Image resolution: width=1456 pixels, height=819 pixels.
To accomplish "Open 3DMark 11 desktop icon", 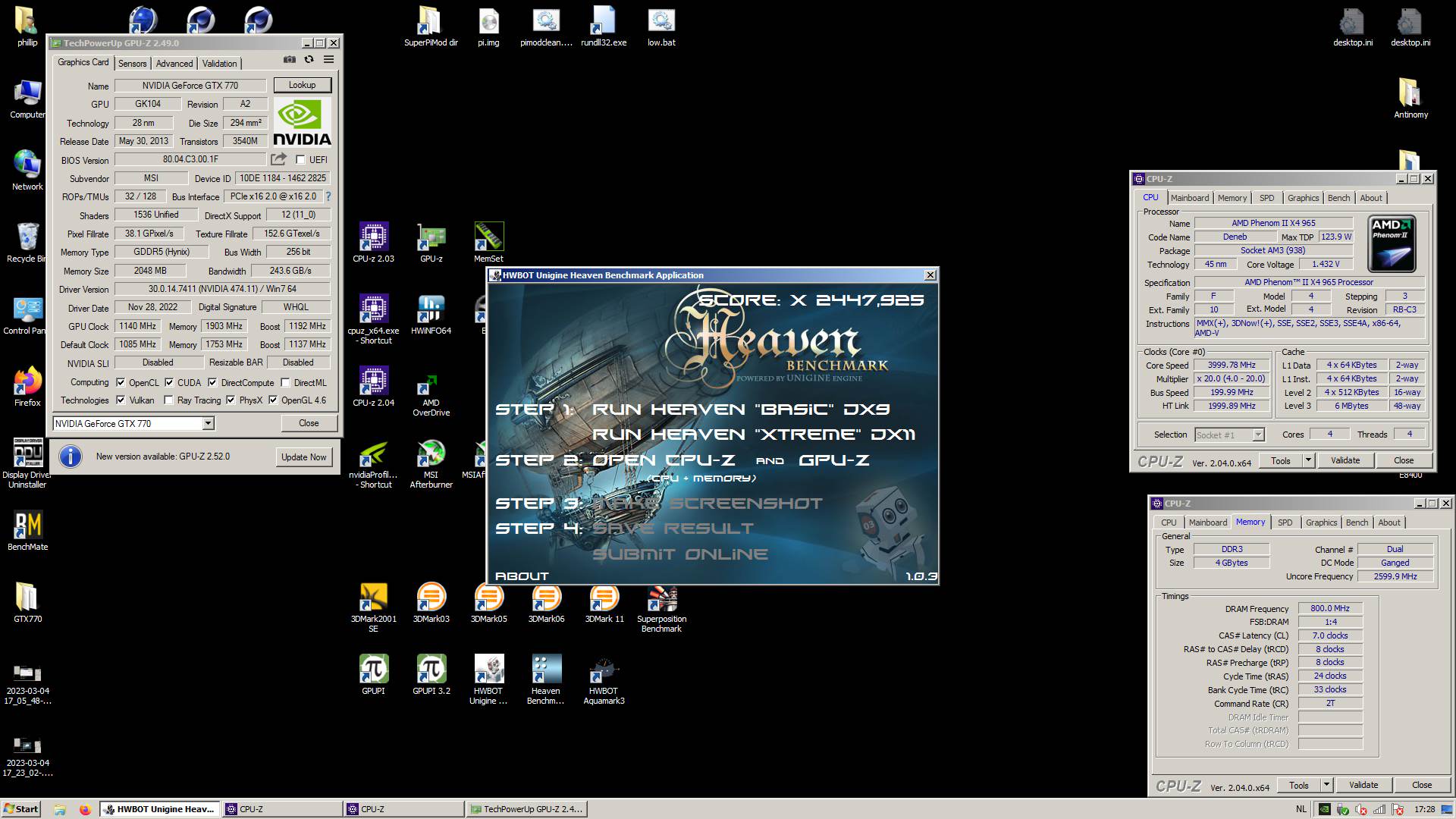I will tap(604, 603).
